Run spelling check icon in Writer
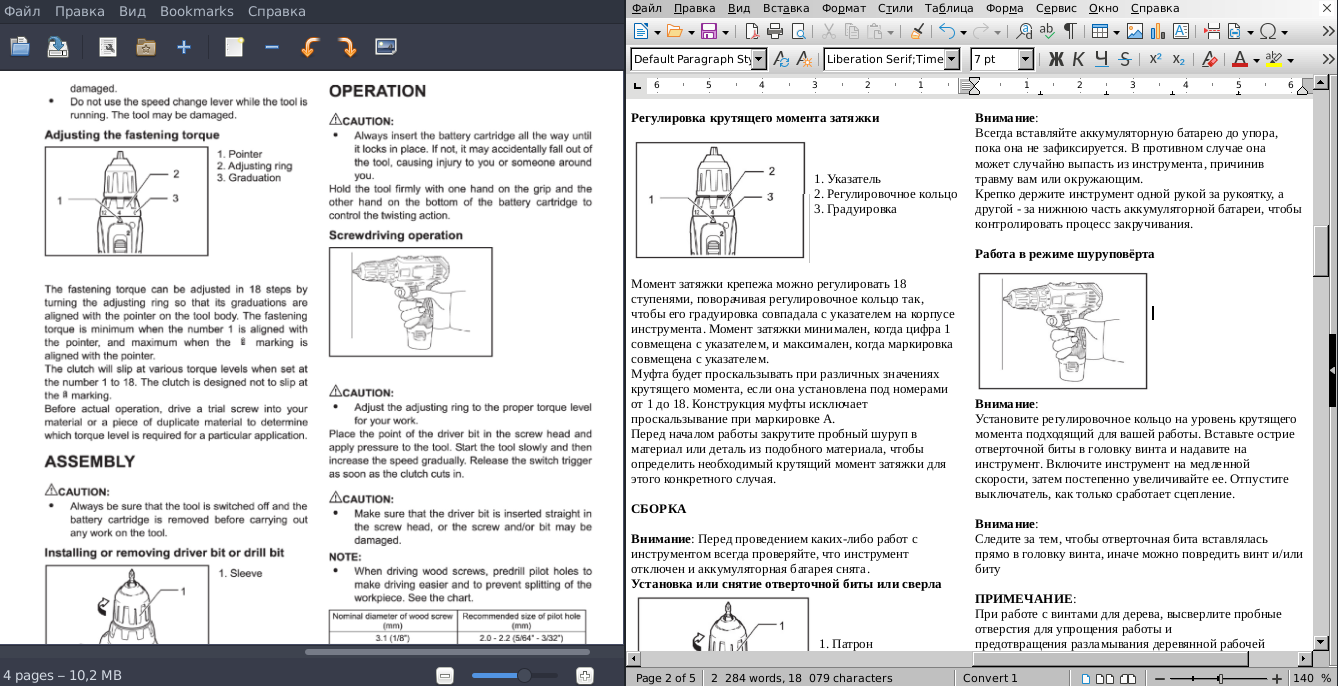The image size is (1338, 686). 1047,32
